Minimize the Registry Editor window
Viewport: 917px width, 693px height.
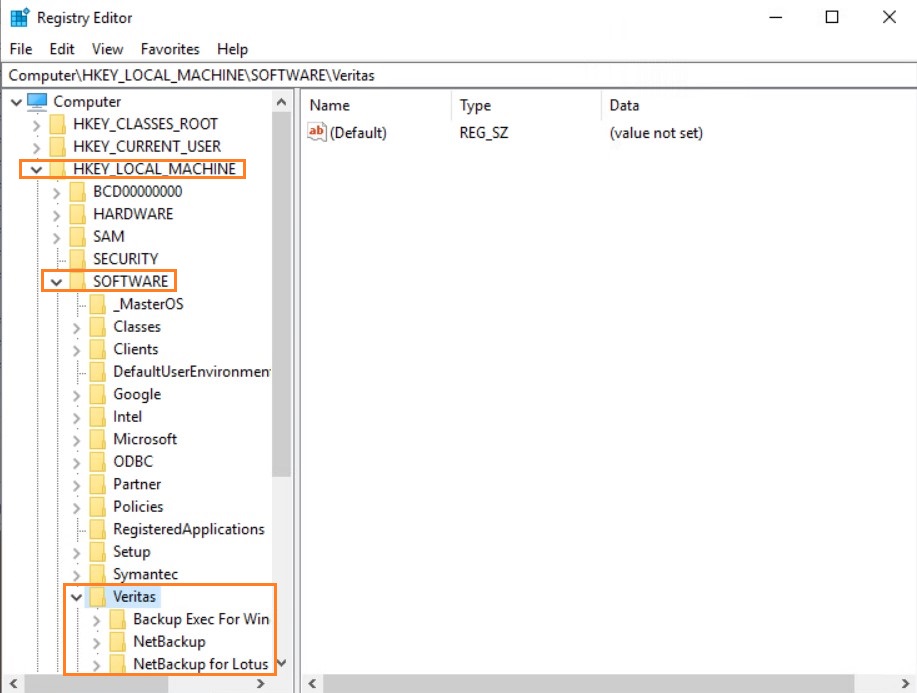pos(775,18)
